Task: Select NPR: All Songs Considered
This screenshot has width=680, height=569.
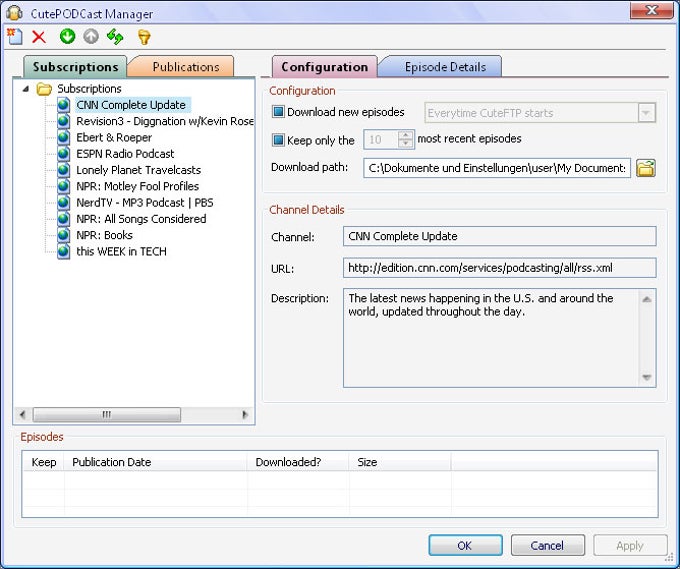Action: [141, 219]
